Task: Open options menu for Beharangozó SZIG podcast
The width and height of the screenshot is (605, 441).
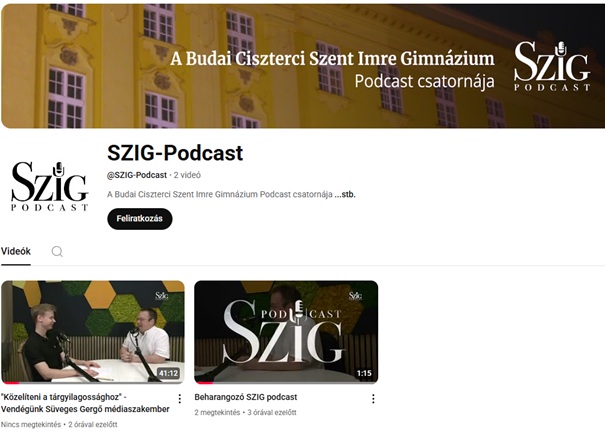Action: pyautogui.click(x=373, y=399)
